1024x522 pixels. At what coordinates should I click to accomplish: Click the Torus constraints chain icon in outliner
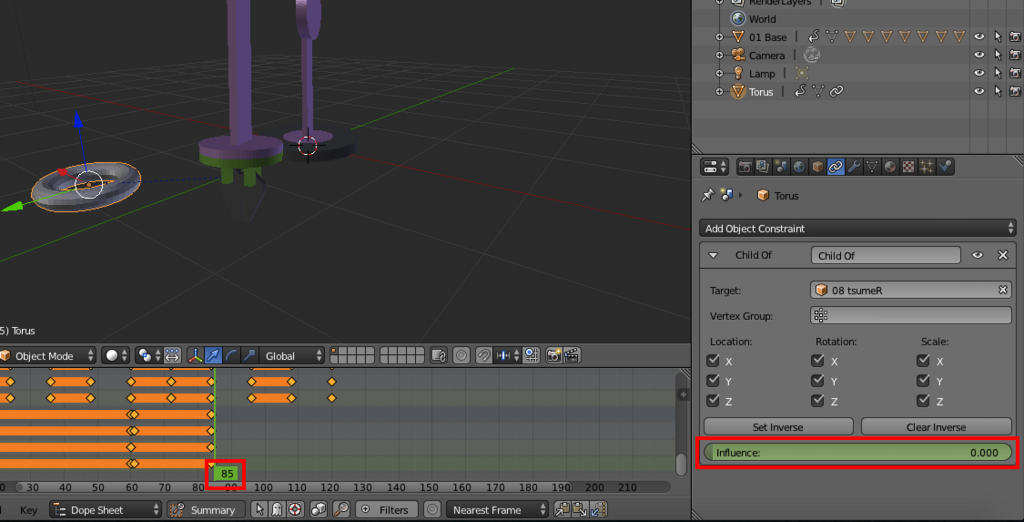(x=836, y=91)
